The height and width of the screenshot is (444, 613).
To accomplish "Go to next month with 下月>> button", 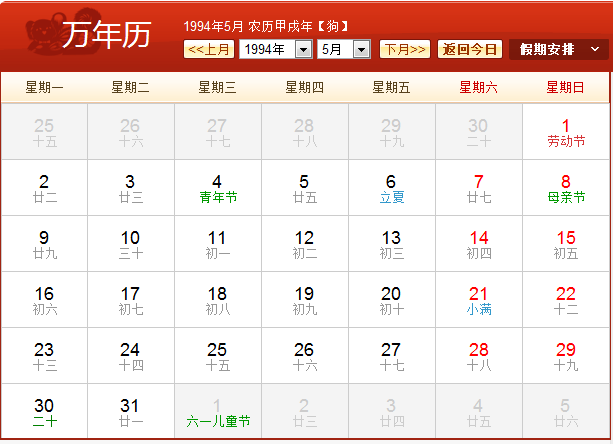I will click(405, 49).
